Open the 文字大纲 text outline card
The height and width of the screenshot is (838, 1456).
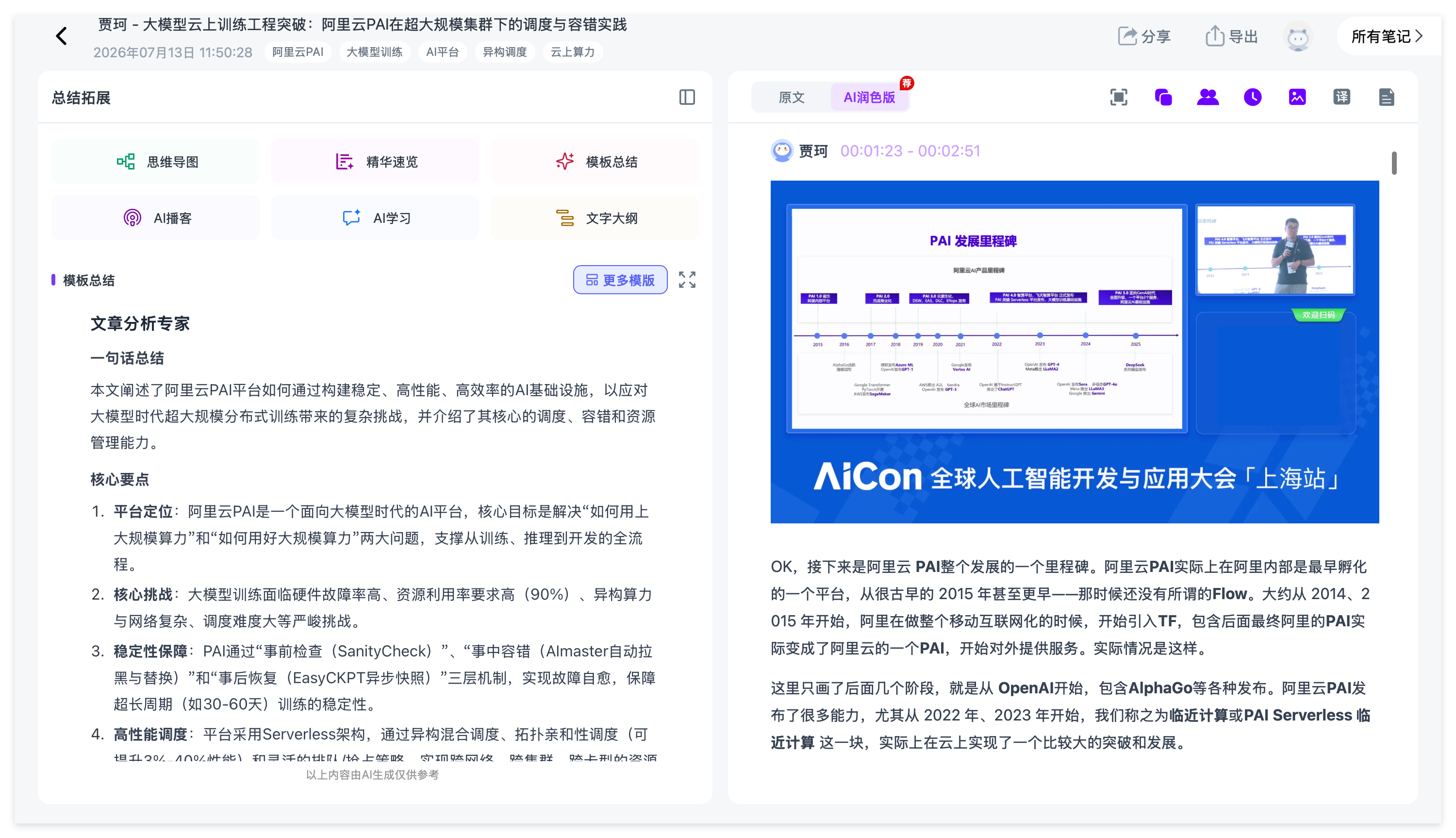click(595, 218)
